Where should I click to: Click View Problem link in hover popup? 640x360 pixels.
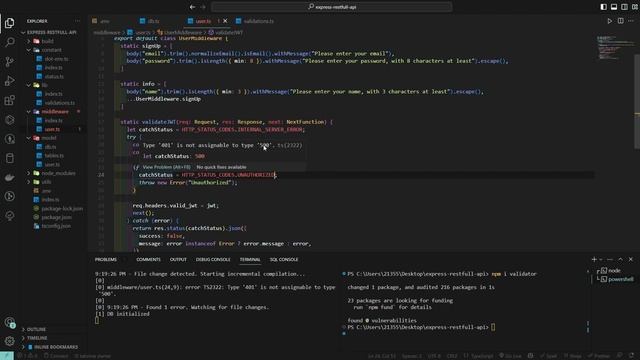click(167, 167)
